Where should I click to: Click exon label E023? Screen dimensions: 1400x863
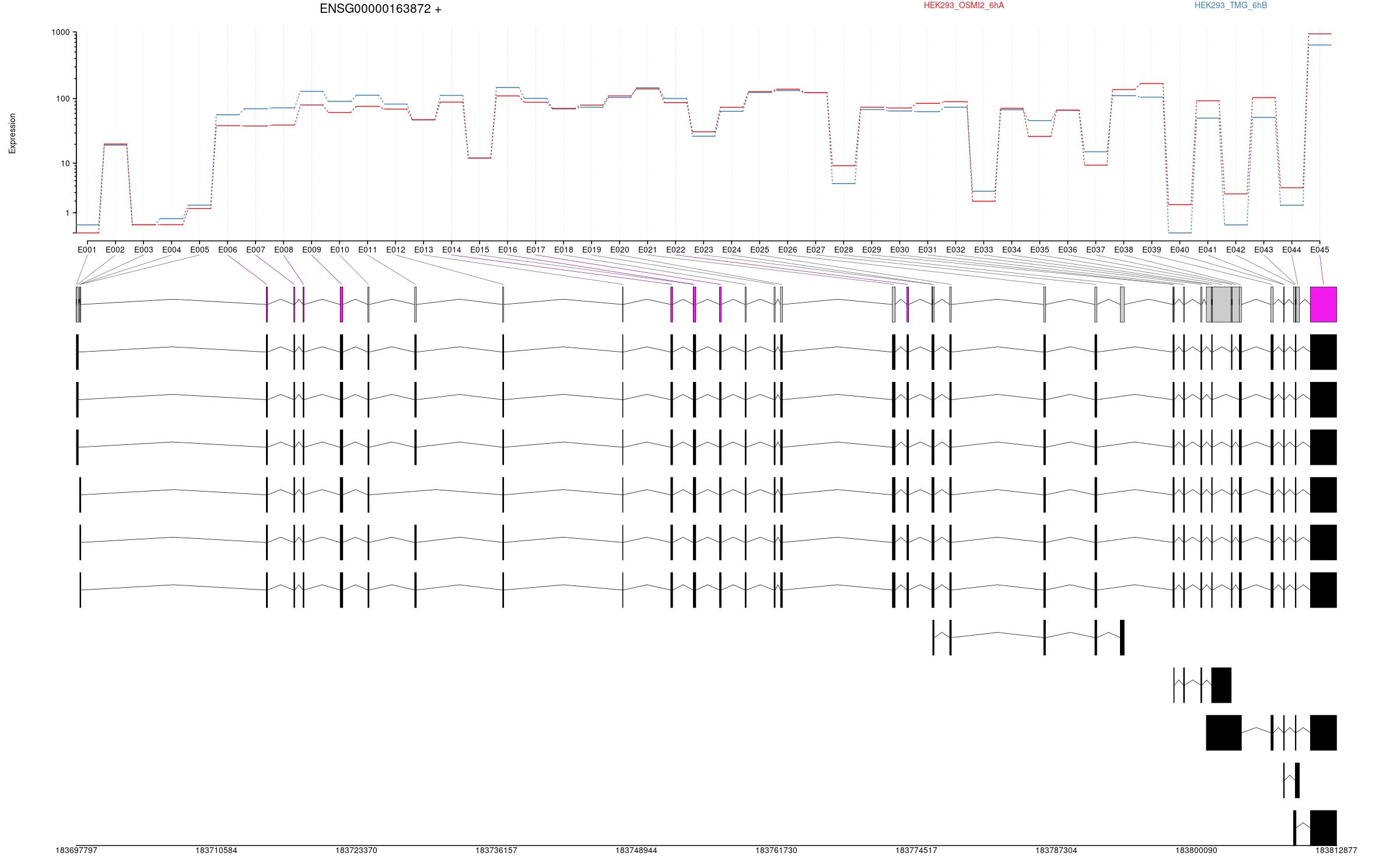(x=703, y=250)
